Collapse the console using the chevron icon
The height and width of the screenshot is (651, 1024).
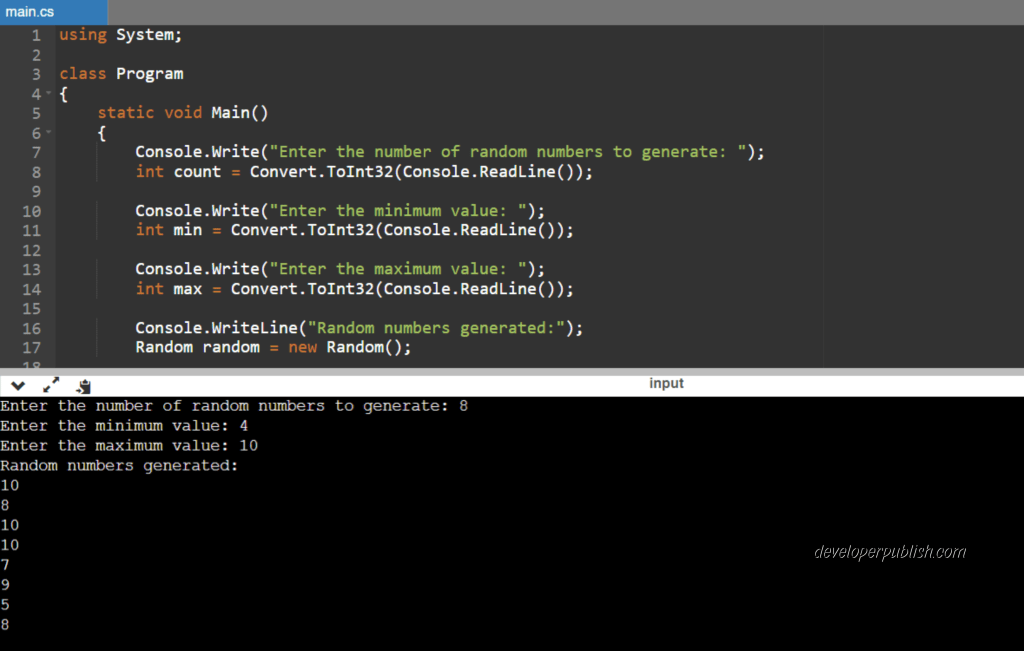(x=17, y=384)
